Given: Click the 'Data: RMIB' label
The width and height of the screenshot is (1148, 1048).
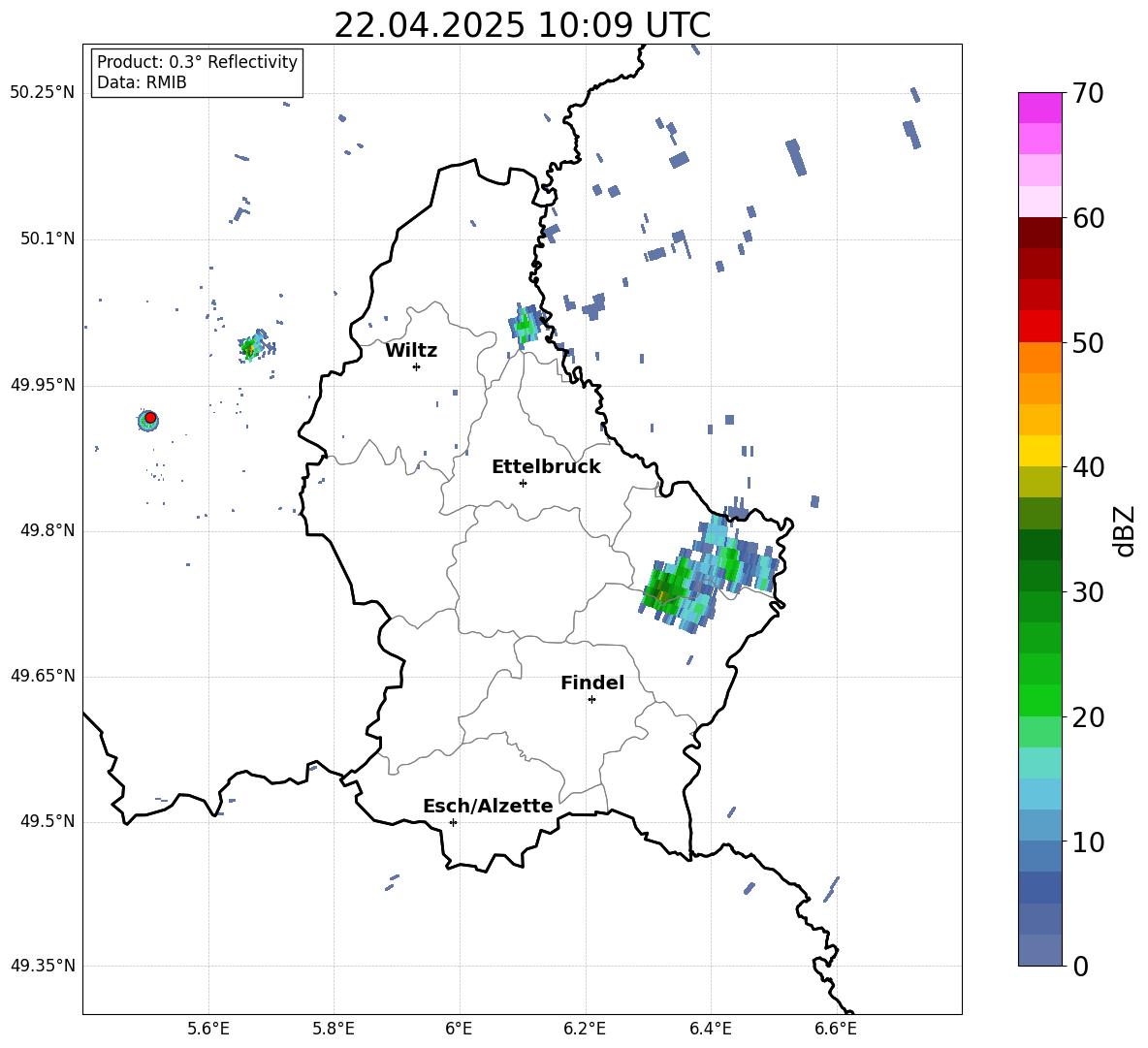Looking at the screenshot, I should click(x=142, y=82).
